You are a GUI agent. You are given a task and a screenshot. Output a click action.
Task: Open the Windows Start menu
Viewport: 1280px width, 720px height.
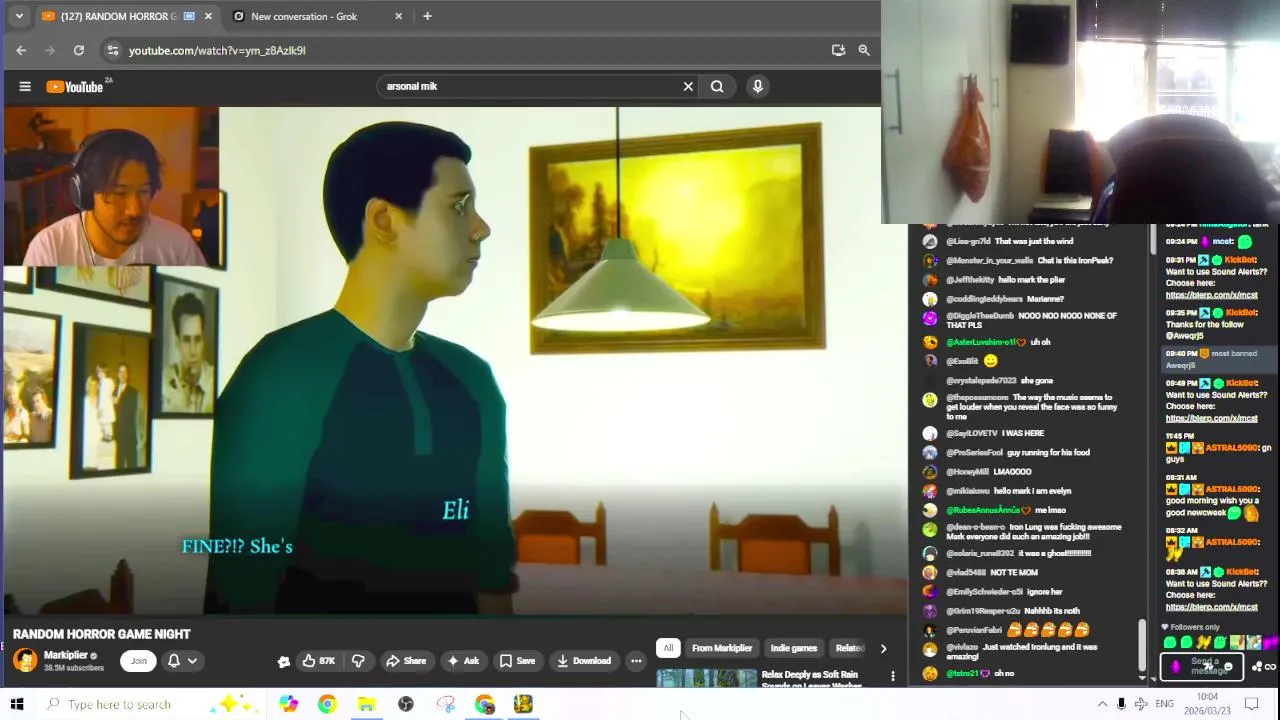(x=17, y=704)
